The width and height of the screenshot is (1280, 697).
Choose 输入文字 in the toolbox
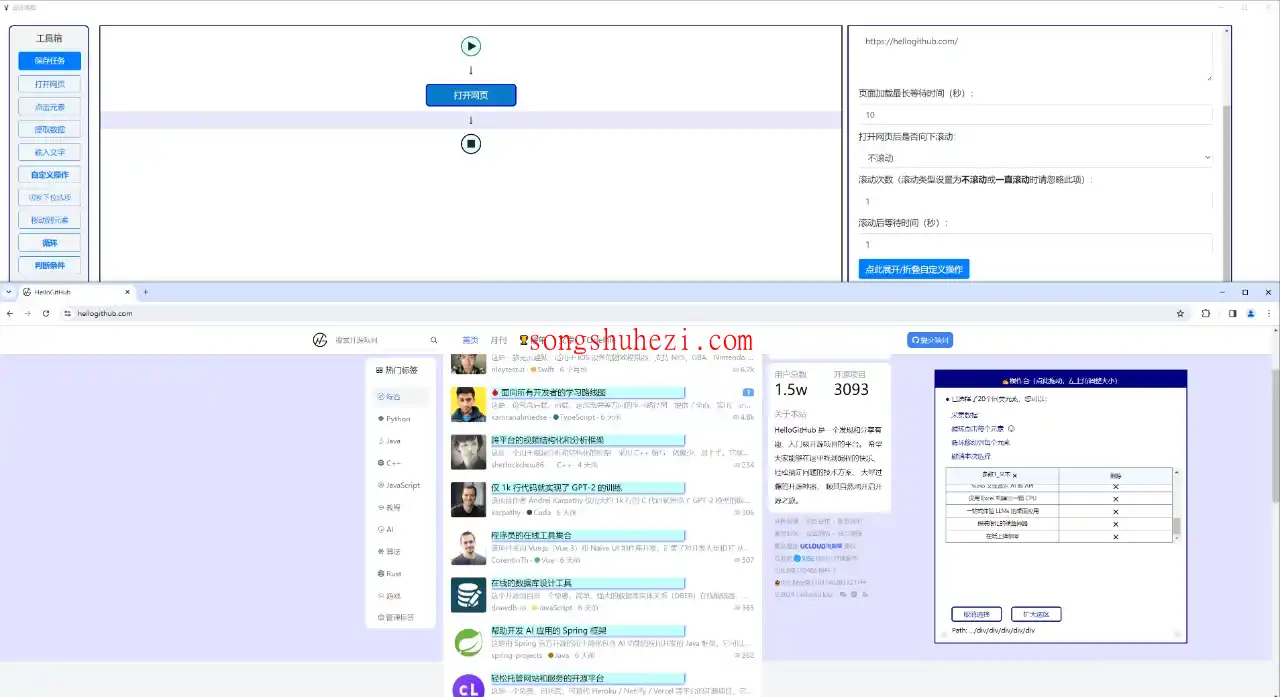[49, 153]
